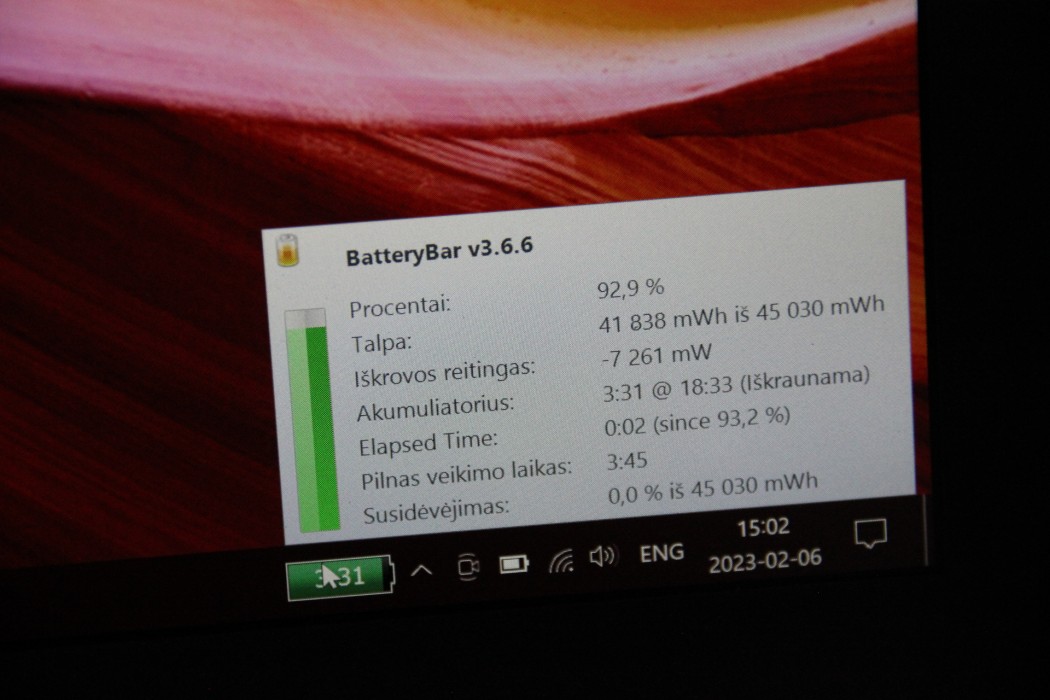1050x700 pixels.
Task: Open the volume speaker tray icon
Action: (603, 557)
